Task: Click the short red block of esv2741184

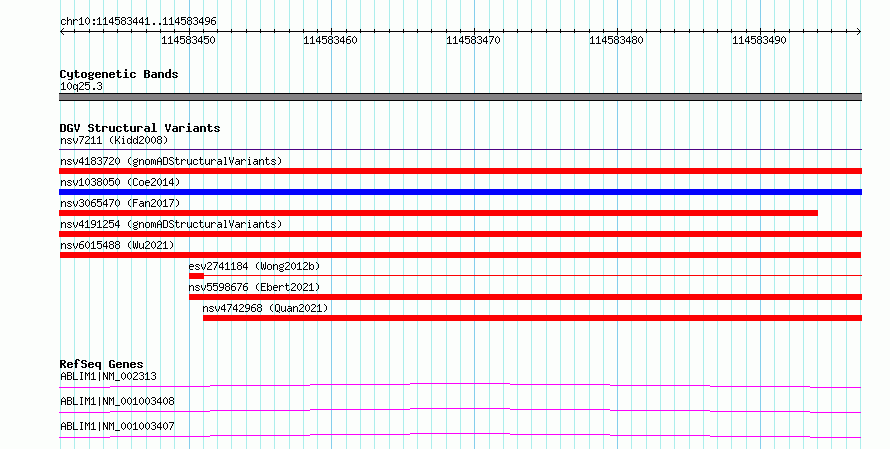Action: click(x=196, y=276)
